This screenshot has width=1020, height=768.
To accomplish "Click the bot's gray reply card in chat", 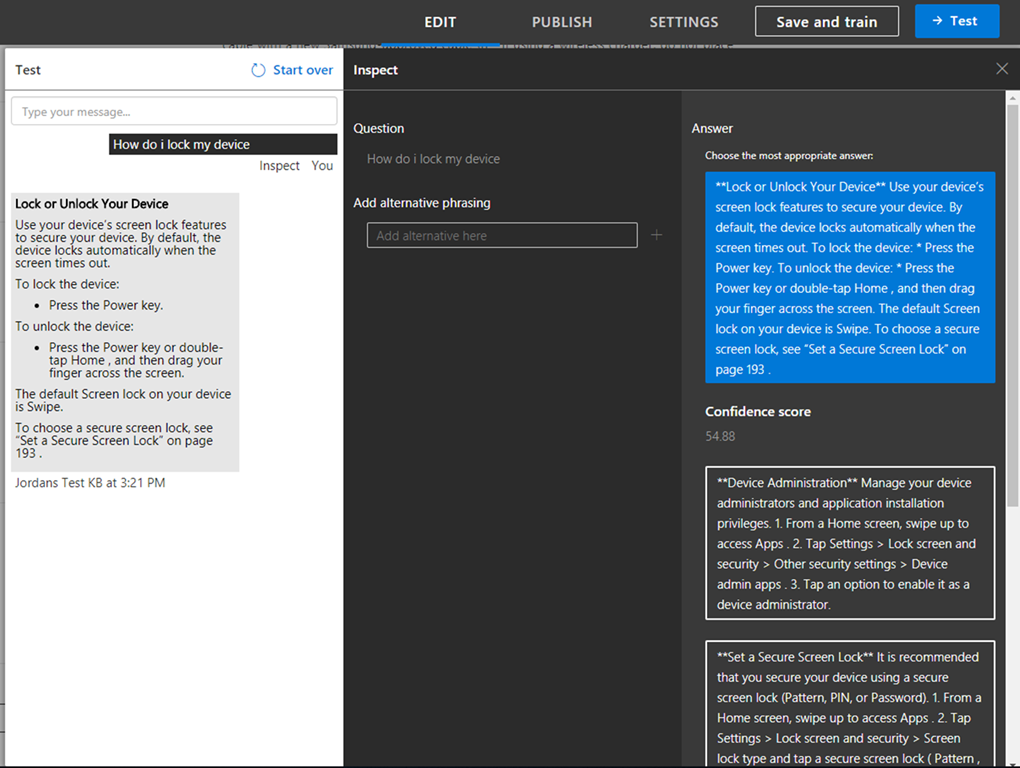I will [125, 332].
